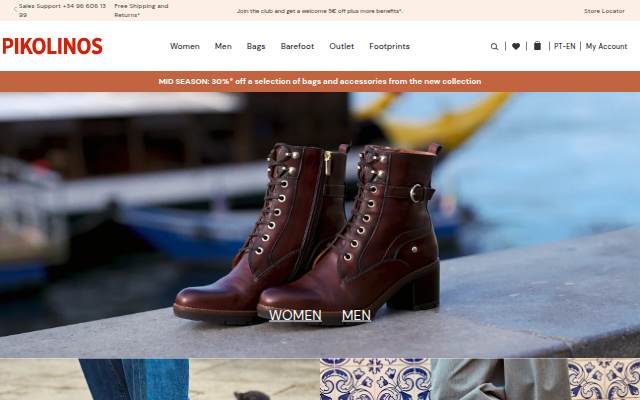The image size is (640, 400).
Task: Open the Store Locator link
Action: [604, 11]
